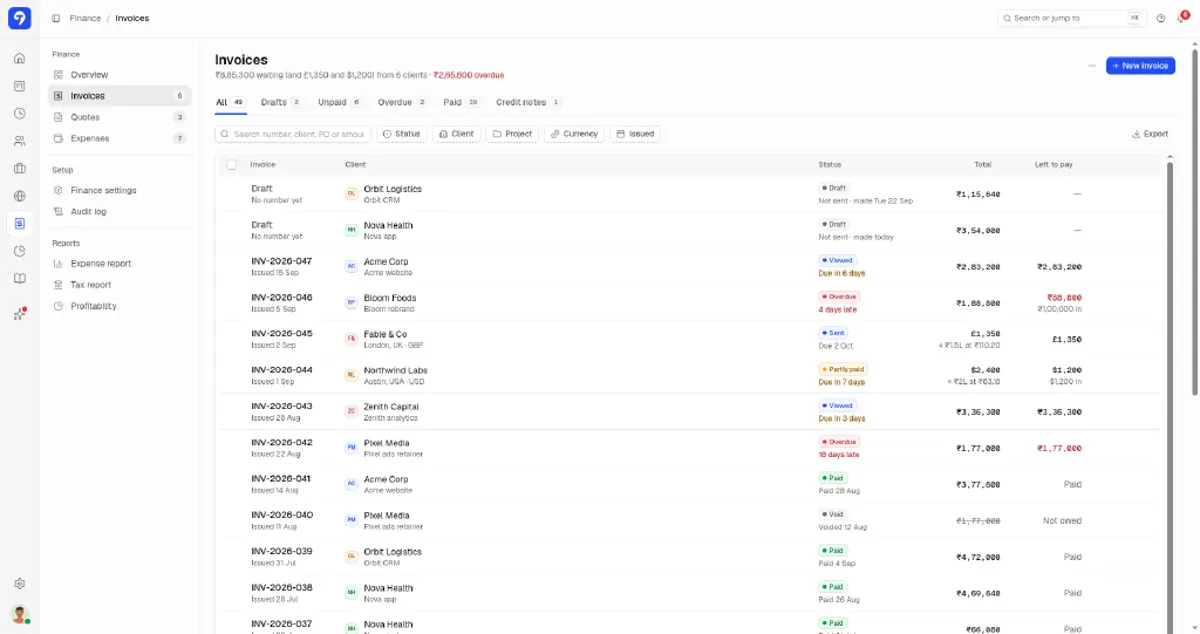1200x634 pixels.
Task: Open notifications bell with red badge
Action: click(1182, 17)
